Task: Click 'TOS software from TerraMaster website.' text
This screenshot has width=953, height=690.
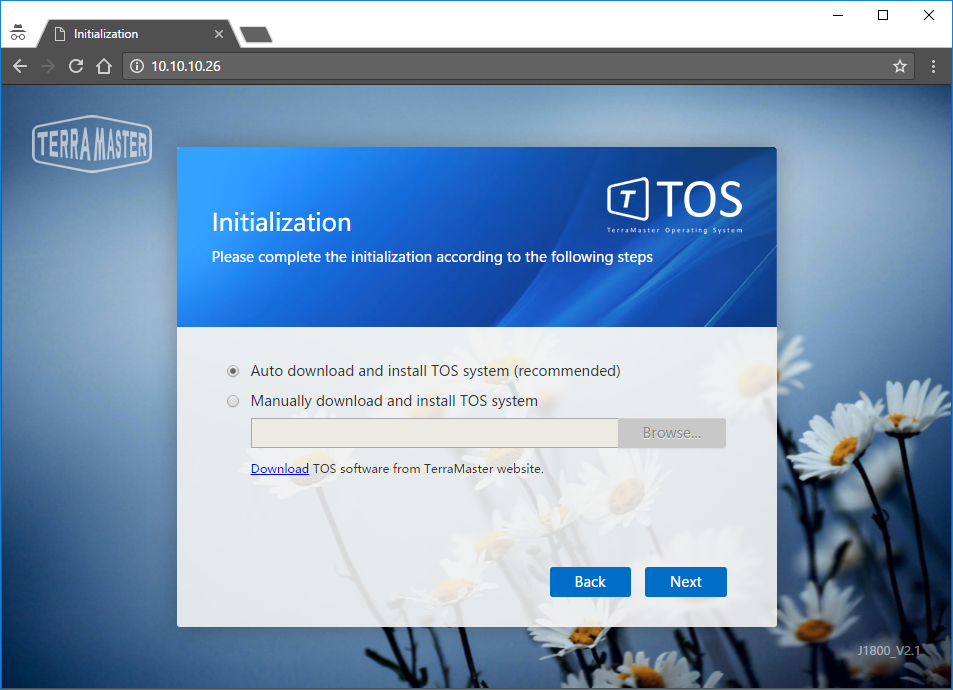Action: 428,469
